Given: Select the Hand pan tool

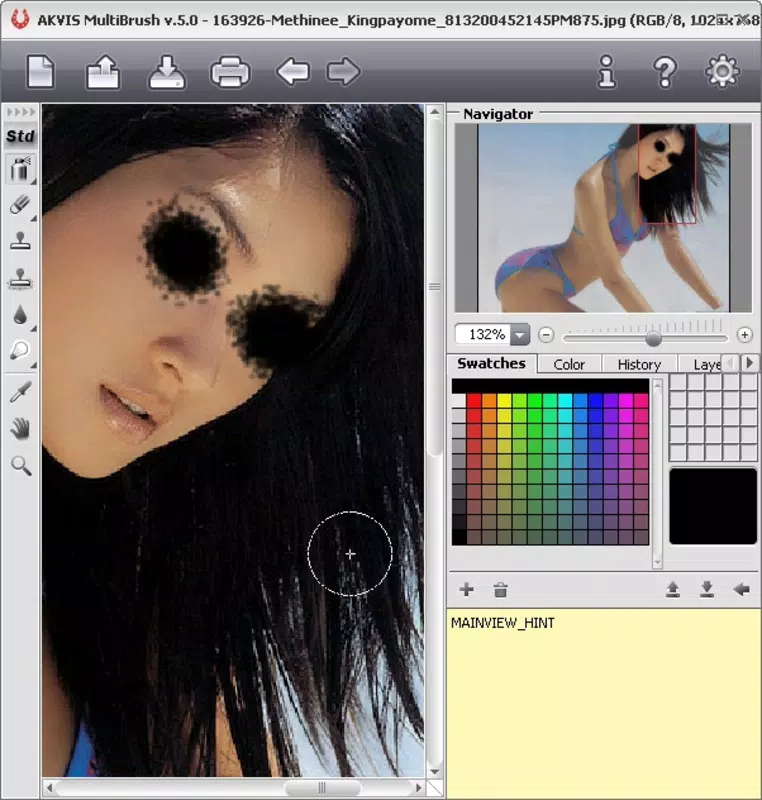Looking at the screenshot, I should coord(20,429).
